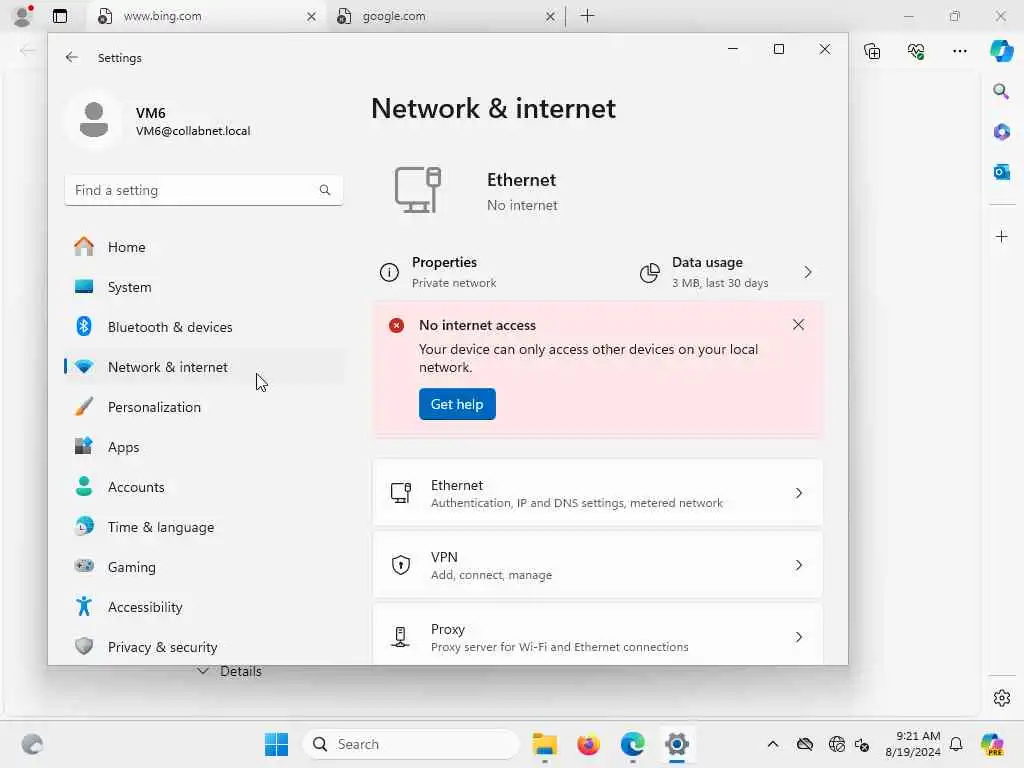Open Edge sidebar settings gear
Viewport: 1024px width, 768px height.
tap(1001, 698)
